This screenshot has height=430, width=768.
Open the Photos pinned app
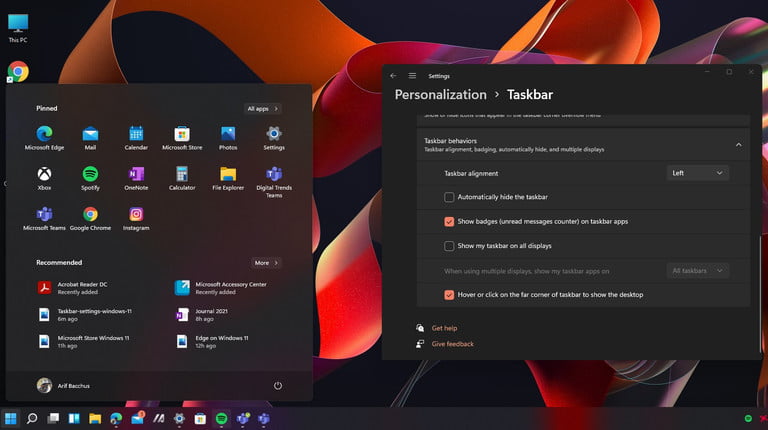[x=228, y=138]
